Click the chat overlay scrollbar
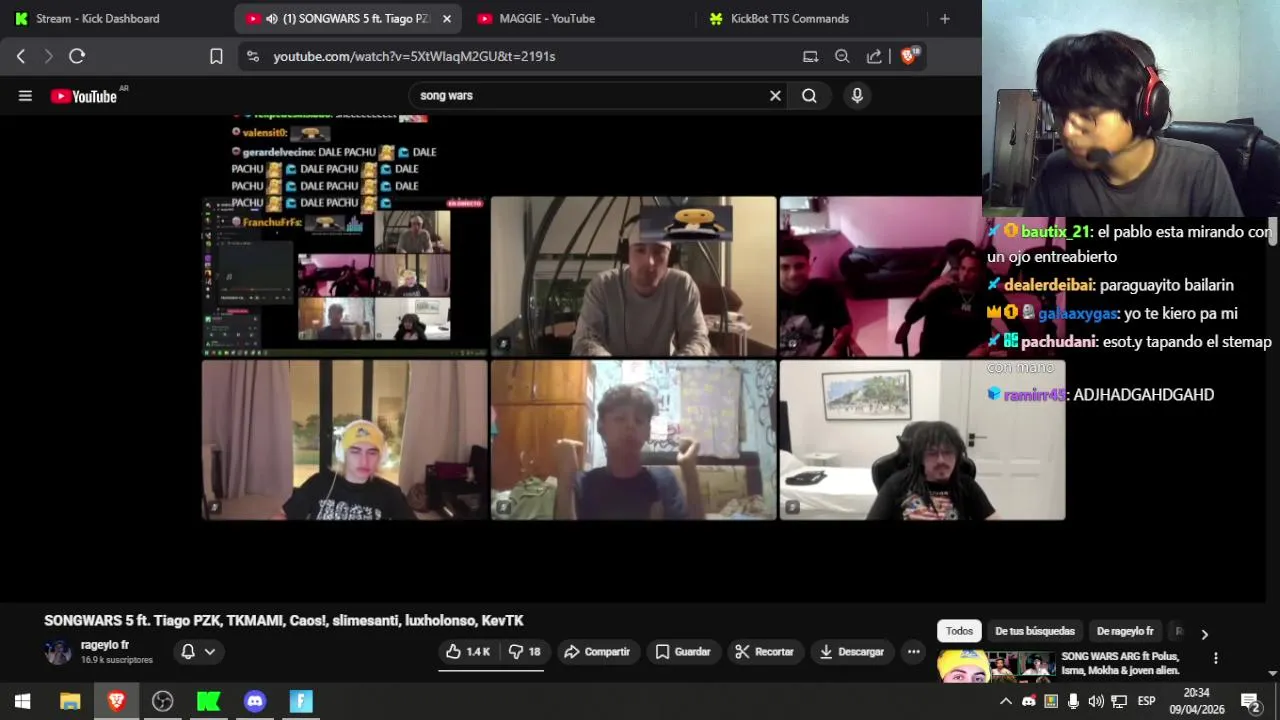The width and height of the screenshot is (1280, 720). 1273,232
